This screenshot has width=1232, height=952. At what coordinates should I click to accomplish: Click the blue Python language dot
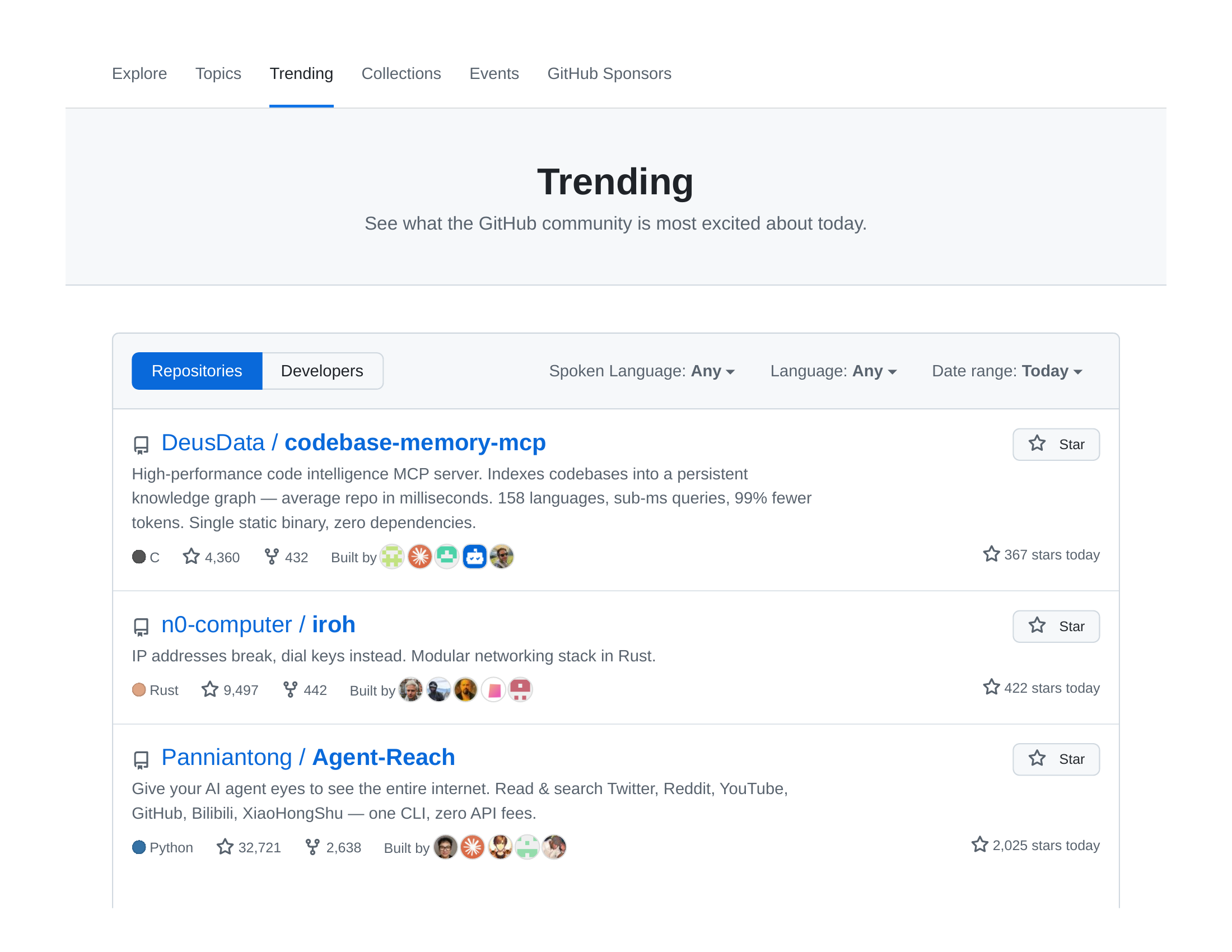coord(139,847)
